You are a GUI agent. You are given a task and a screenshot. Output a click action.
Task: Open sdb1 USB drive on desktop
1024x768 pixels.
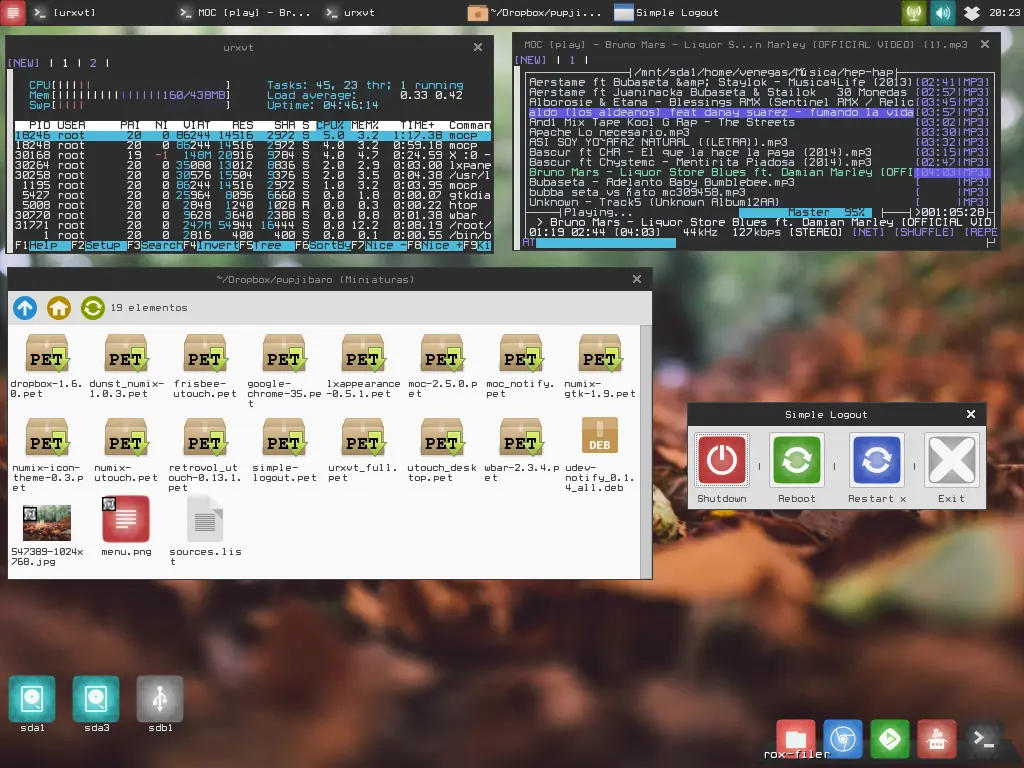tap(160, 704)
